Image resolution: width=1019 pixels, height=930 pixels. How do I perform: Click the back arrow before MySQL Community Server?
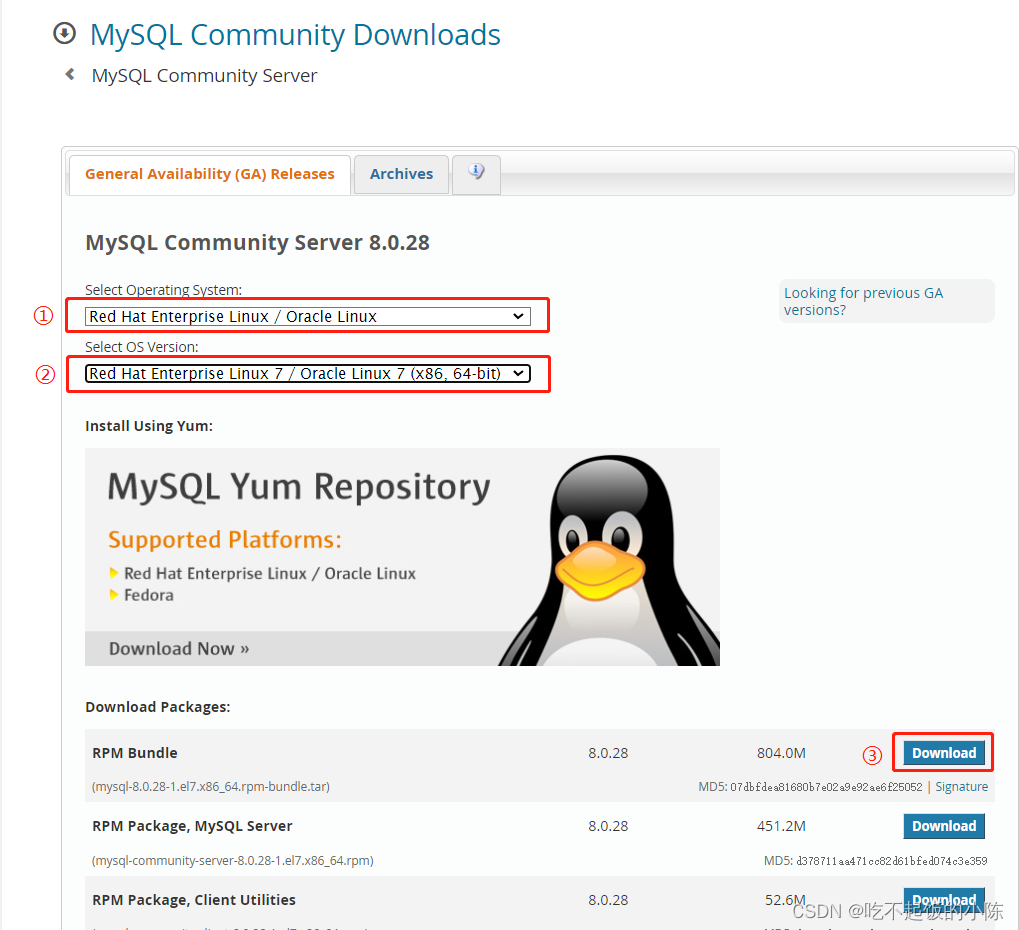70,75
